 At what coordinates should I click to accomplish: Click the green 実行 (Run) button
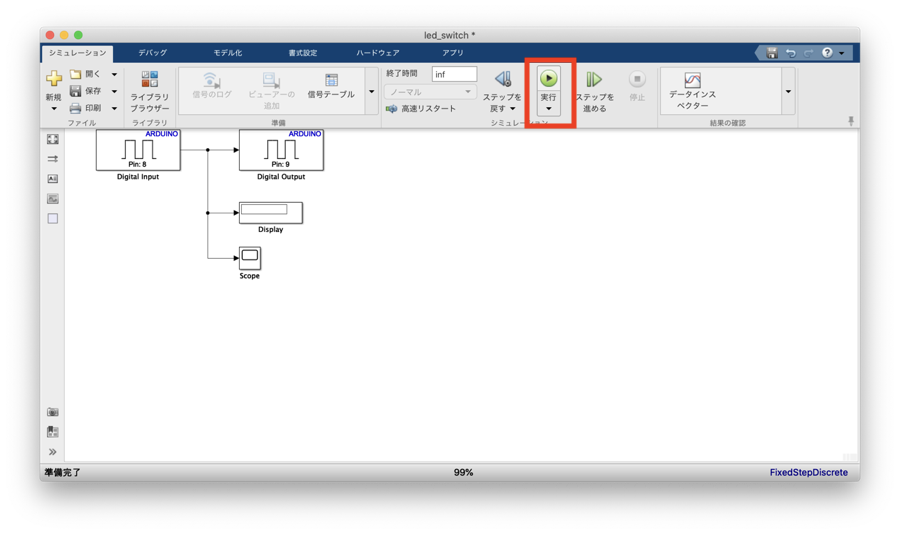pyautogui.click(x=548, y=79)
